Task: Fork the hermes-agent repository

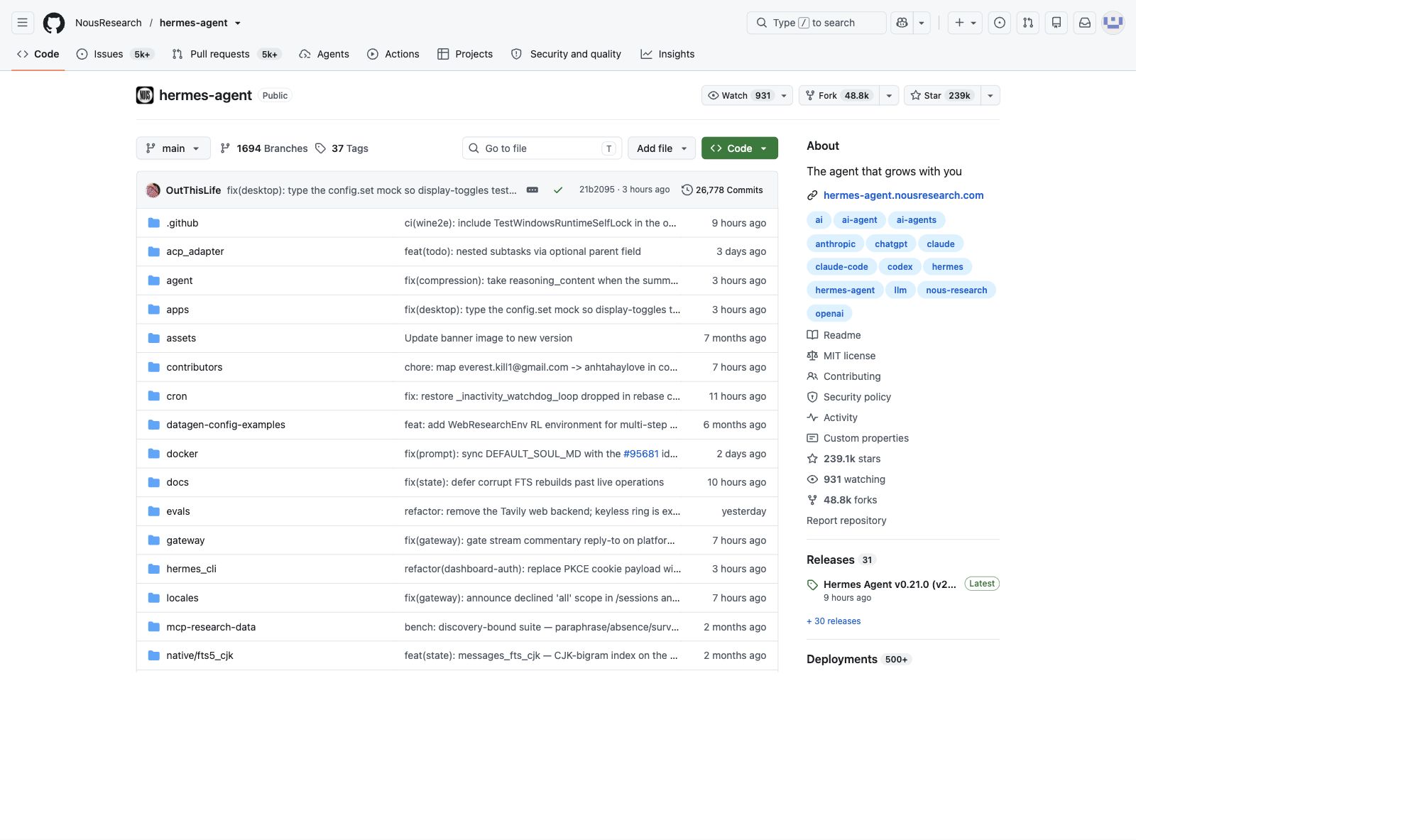Action: [839, 95]
